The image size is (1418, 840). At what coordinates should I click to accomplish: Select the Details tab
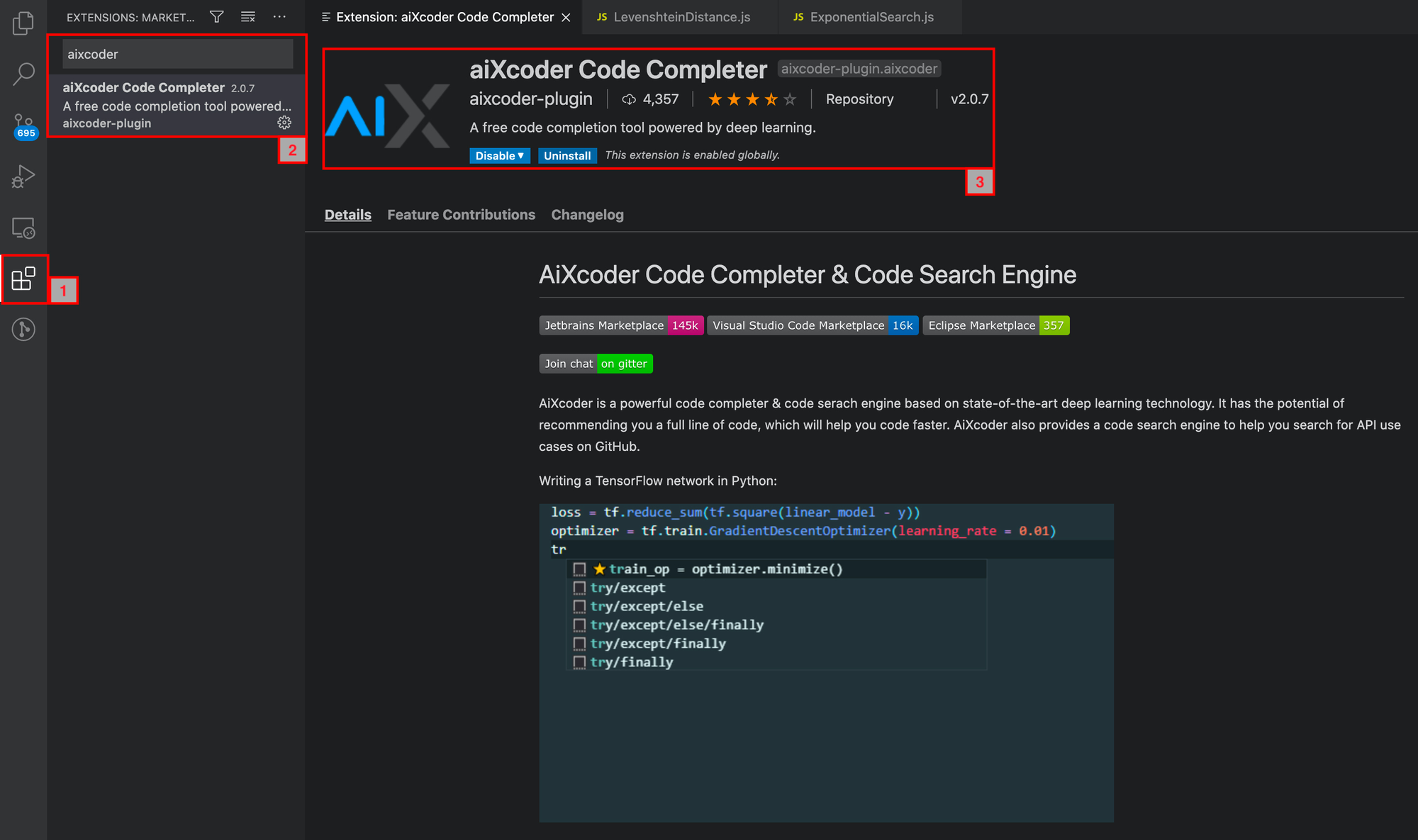coord(347,214)
